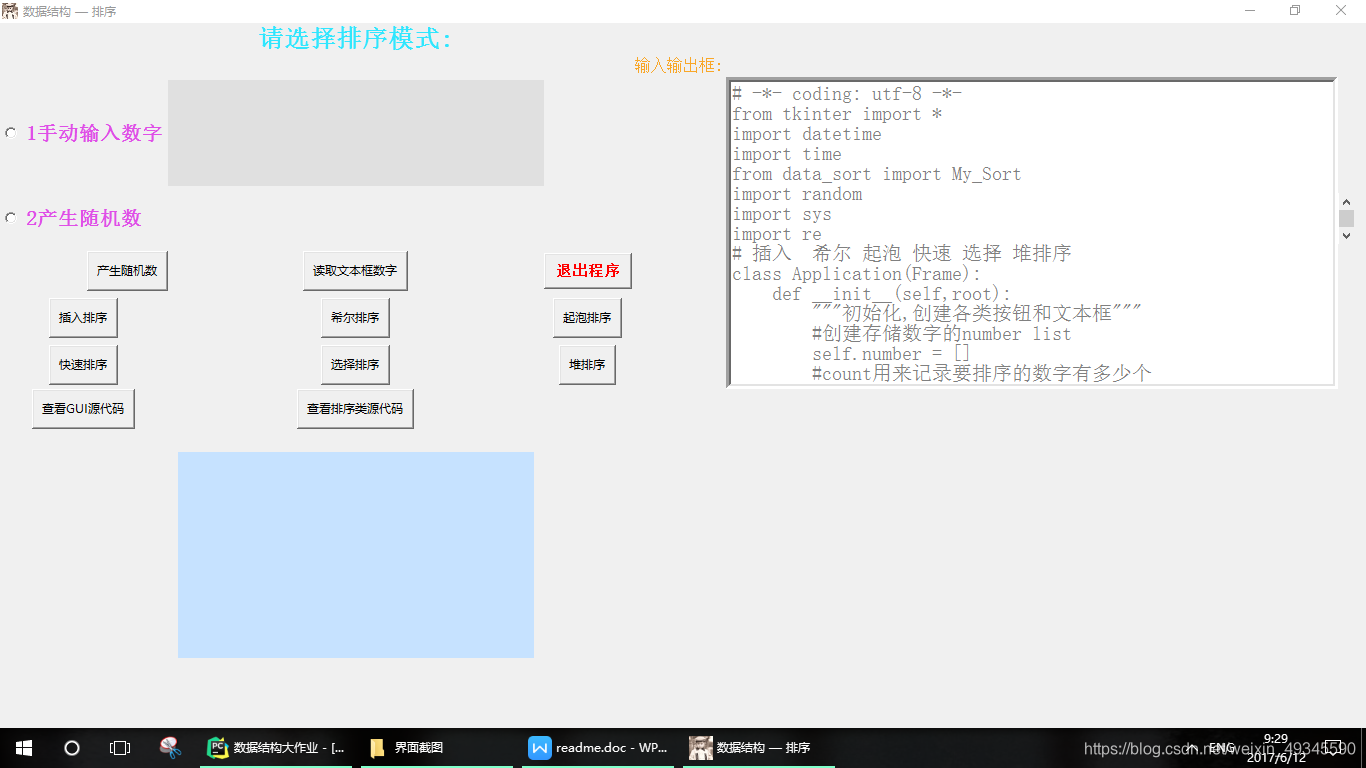Open 查看GUI源代码 button
Screen dimensions: 1366x768
(83, 409)
